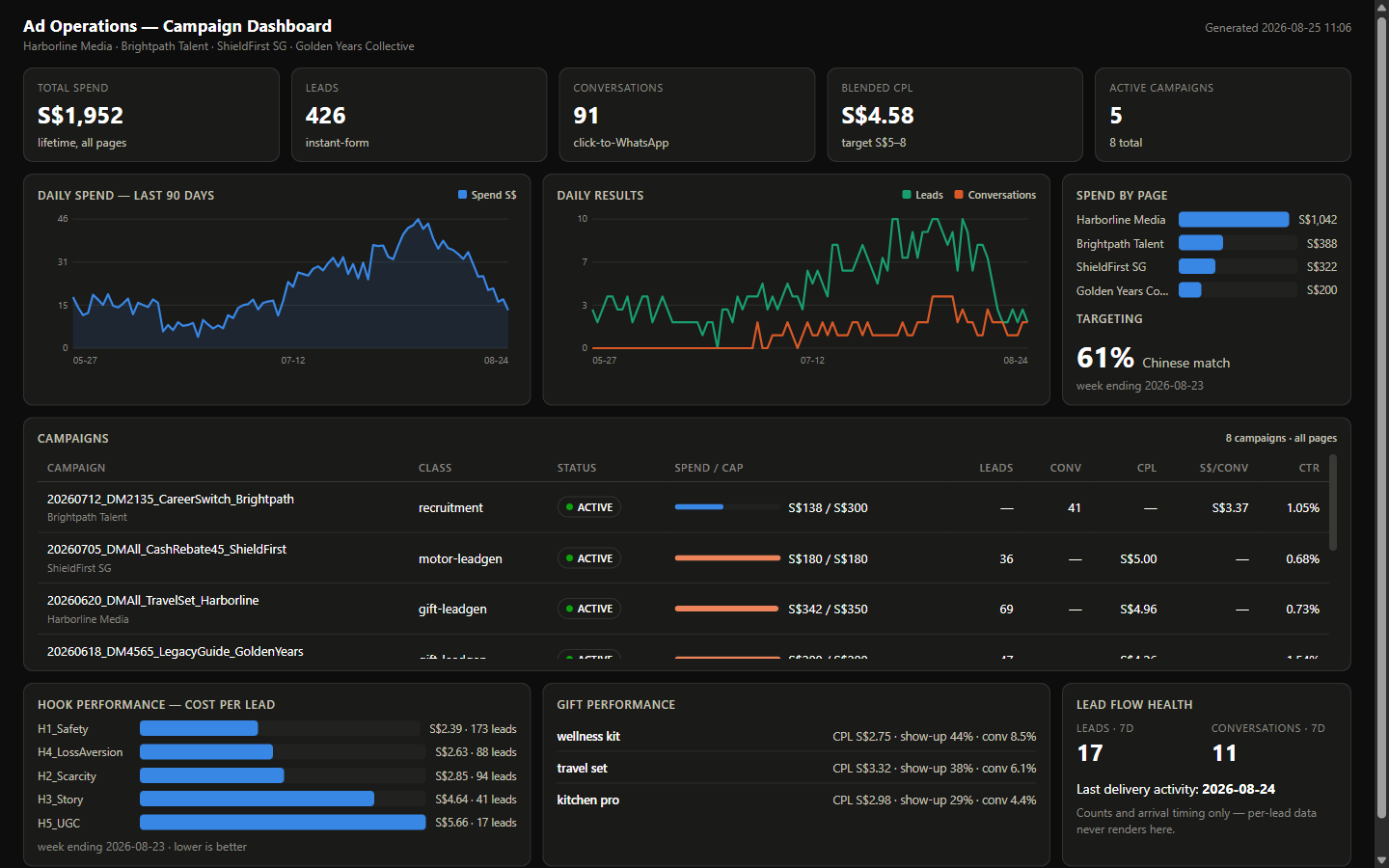This screenshot has height=868, width=1389.
Task: Click ACTIVE status badge for TravelSet_Harborline
Action: [x=588, y=609]
